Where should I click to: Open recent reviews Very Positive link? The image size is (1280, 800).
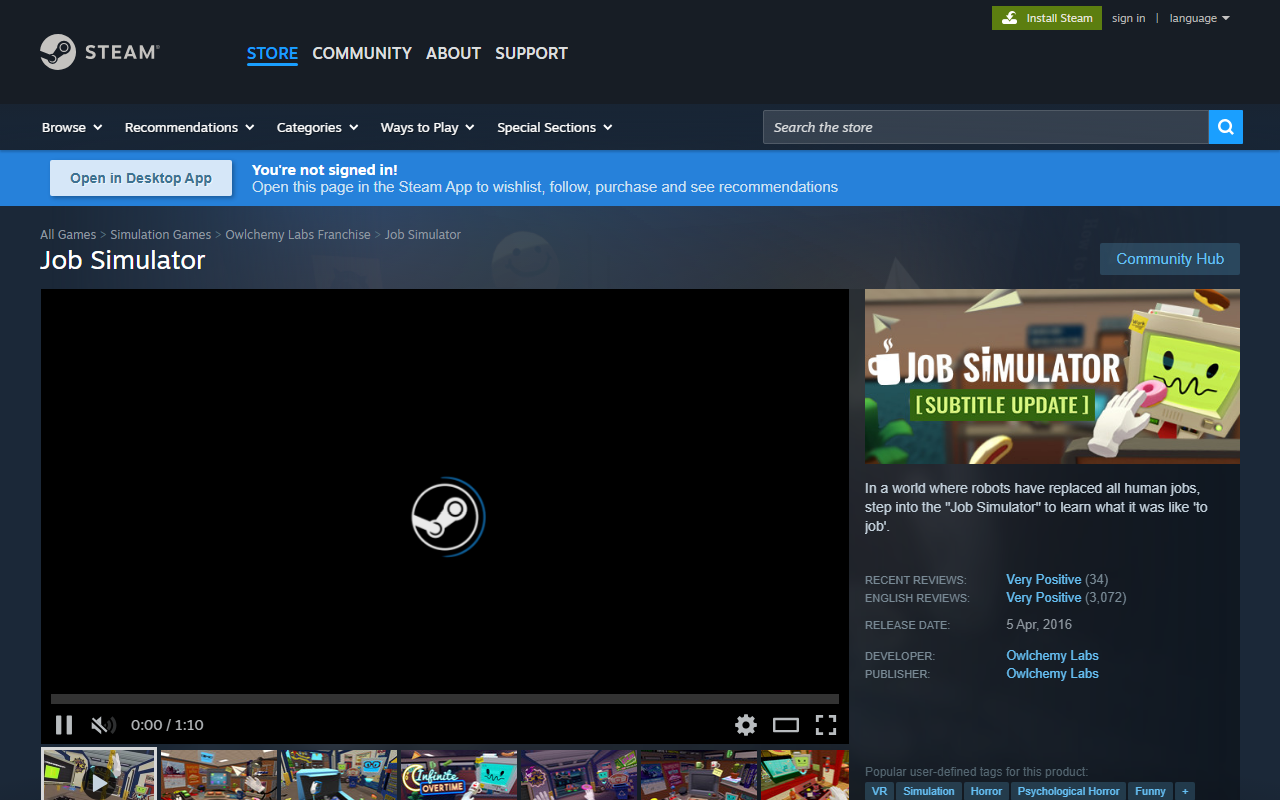(x=1044, y=580)
